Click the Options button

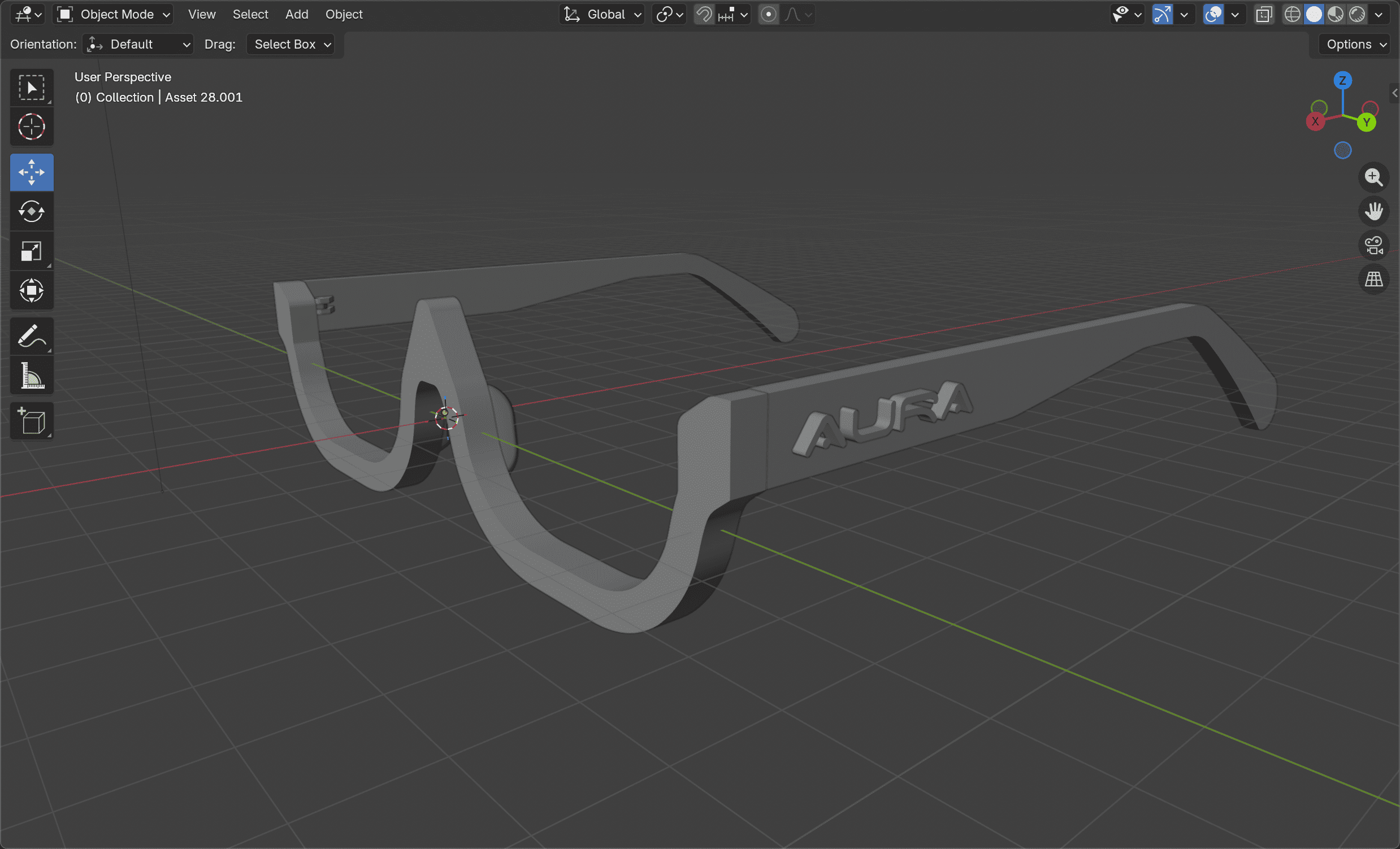point(1356,44)
